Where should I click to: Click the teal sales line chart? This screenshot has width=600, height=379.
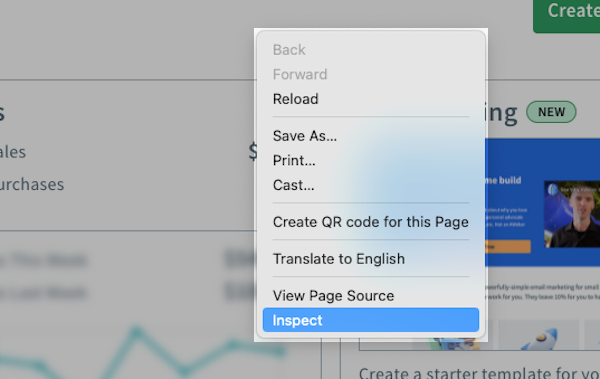point(142,350)
